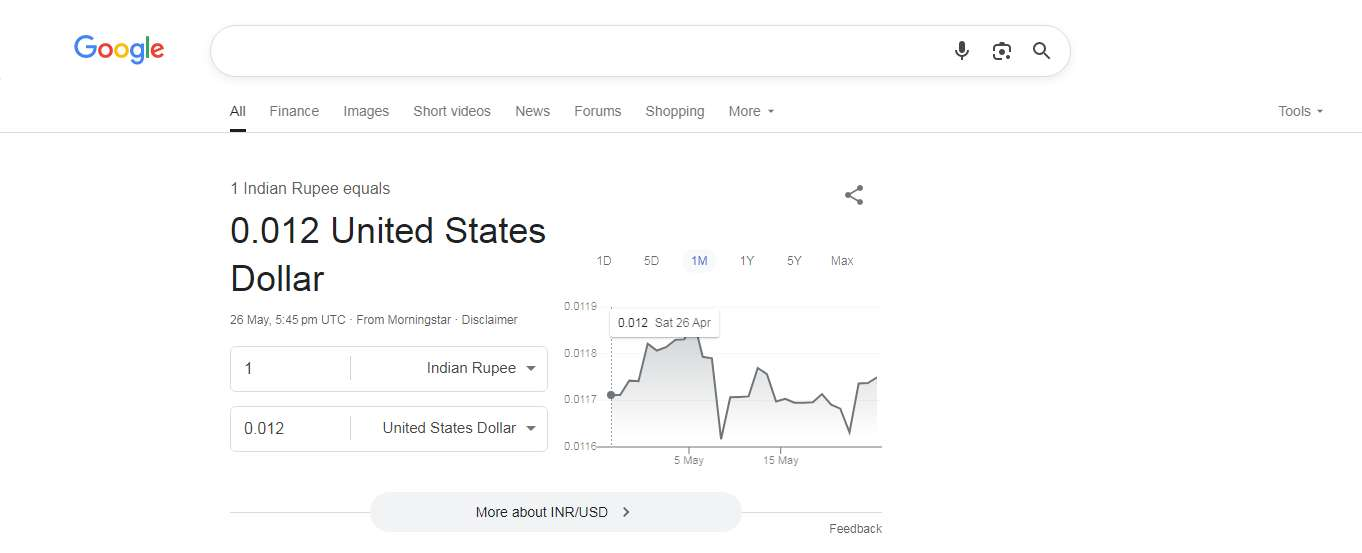Click the share icon for conversion
Image resolution: width=1362 pixels, height=553 pixels.
point(853,195)
